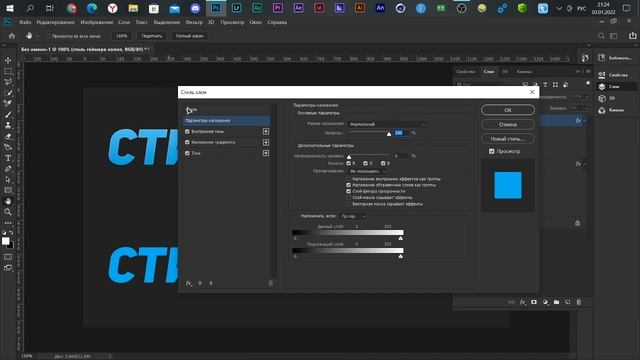Select the Eraser tool

pos(8,136)
